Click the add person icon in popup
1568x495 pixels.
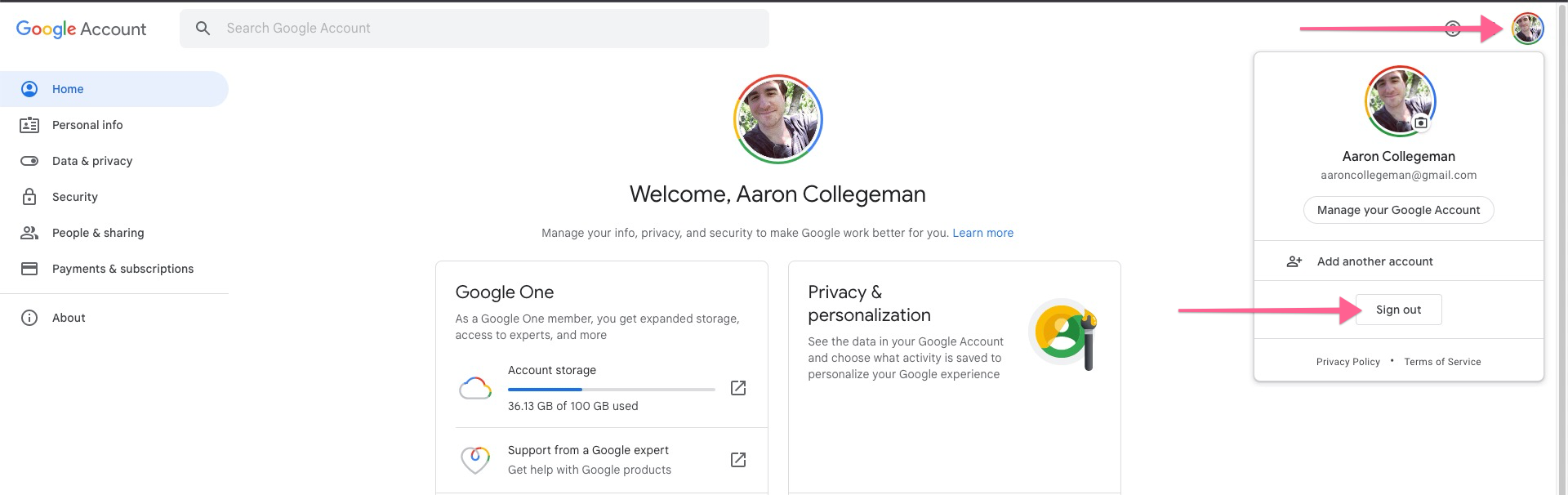[x=1294, y=261]
